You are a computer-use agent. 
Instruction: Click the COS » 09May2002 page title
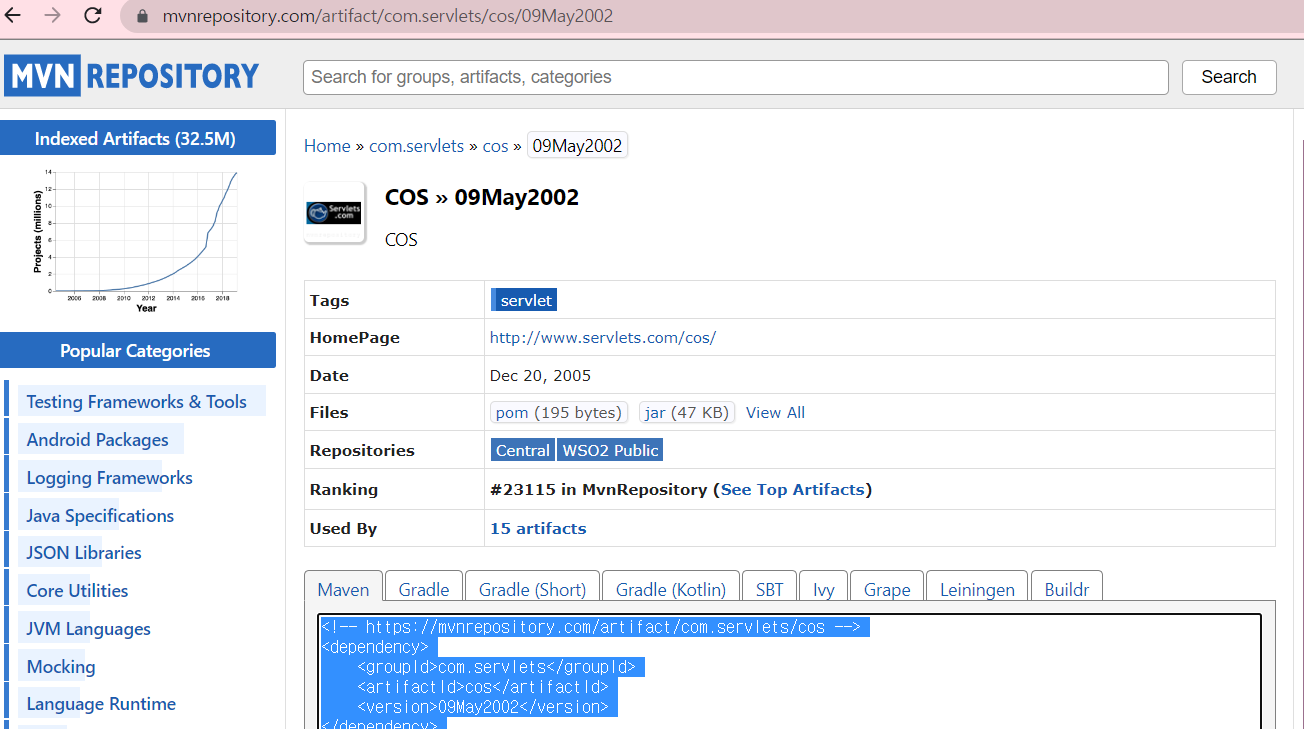click(x=482, y=197)
